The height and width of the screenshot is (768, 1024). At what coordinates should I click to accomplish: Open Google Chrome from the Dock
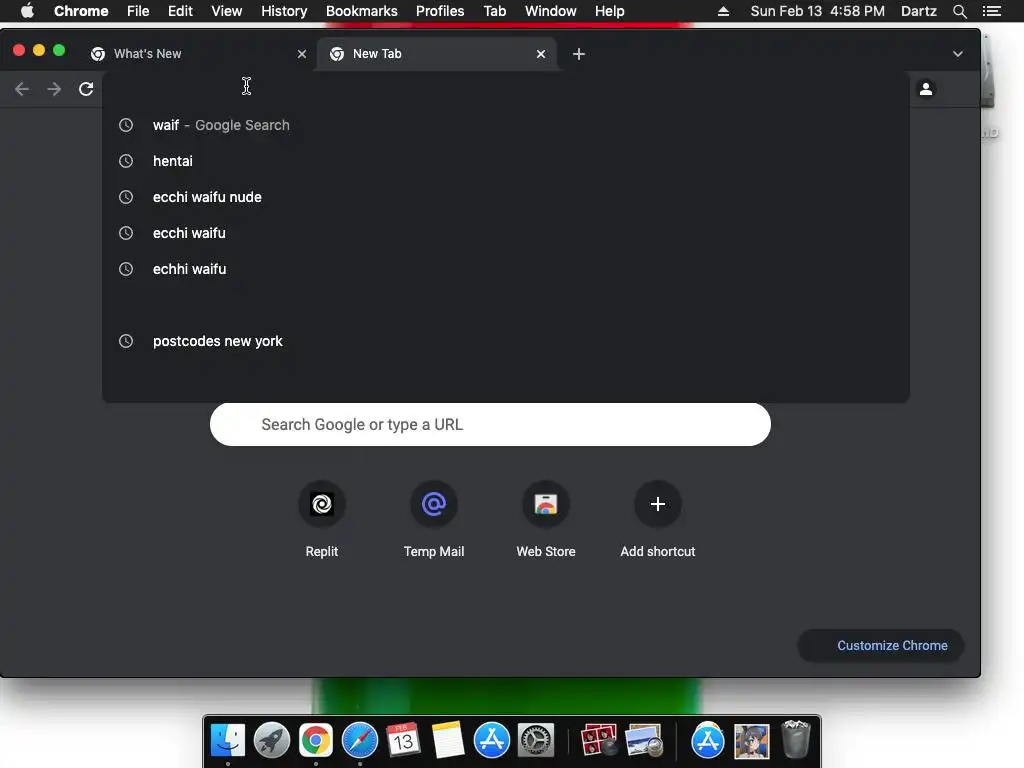coord(315,740)
